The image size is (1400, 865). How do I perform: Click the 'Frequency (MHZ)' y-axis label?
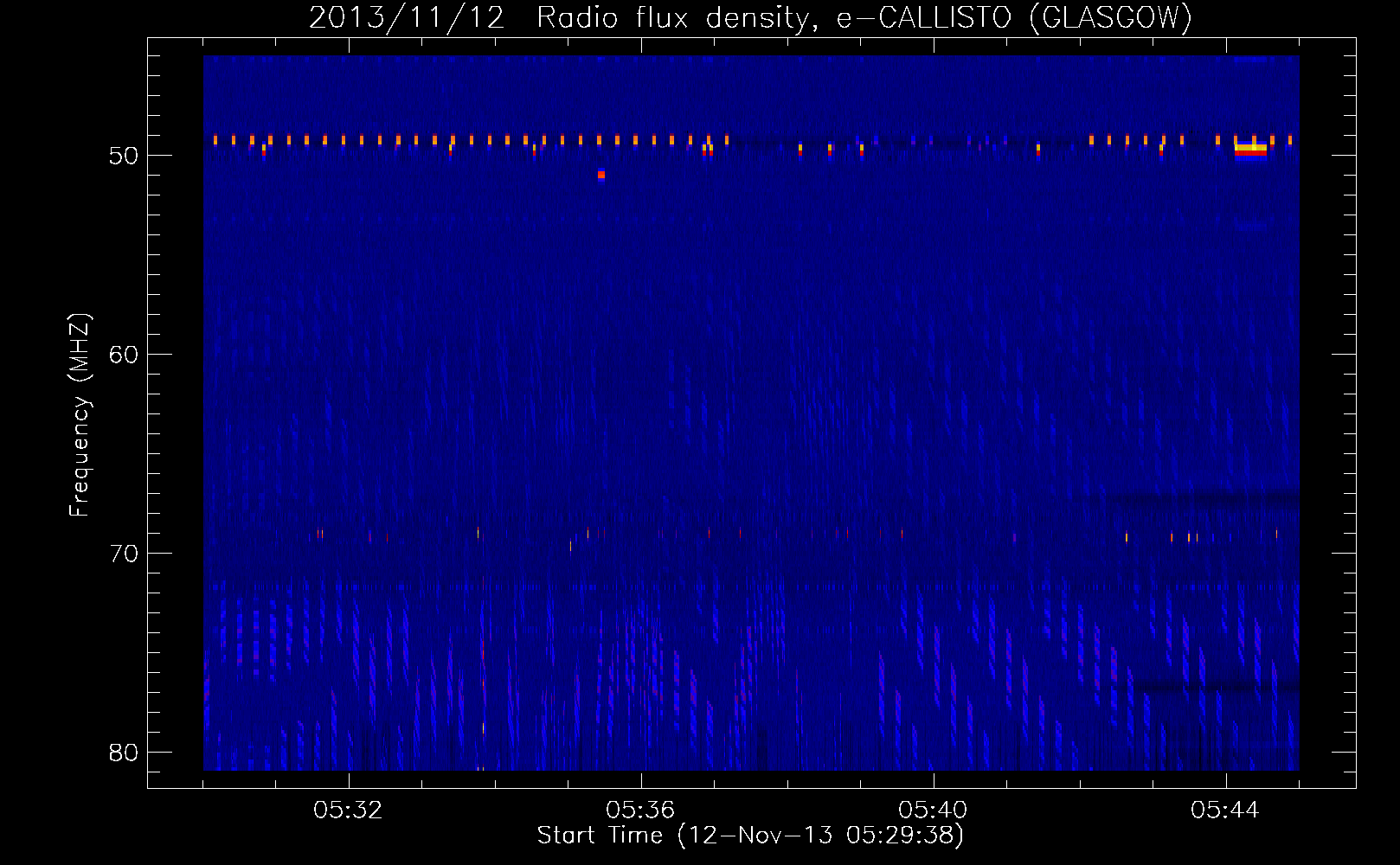tap(80, 415)
